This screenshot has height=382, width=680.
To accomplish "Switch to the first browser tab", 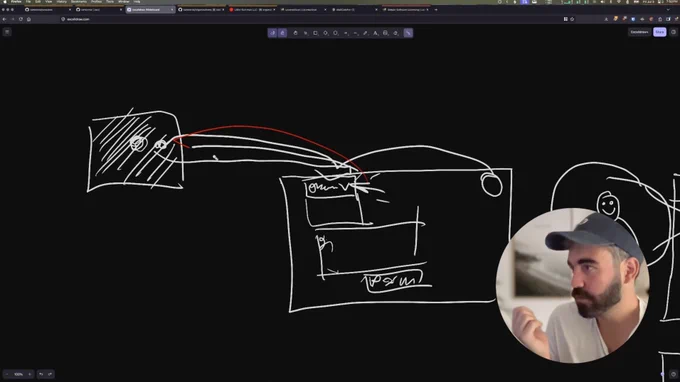I will coord(47,10).
